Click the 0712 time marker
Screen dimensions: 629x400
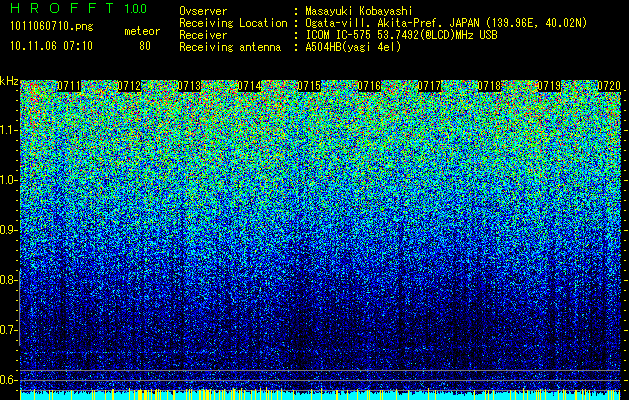point(129,86)
